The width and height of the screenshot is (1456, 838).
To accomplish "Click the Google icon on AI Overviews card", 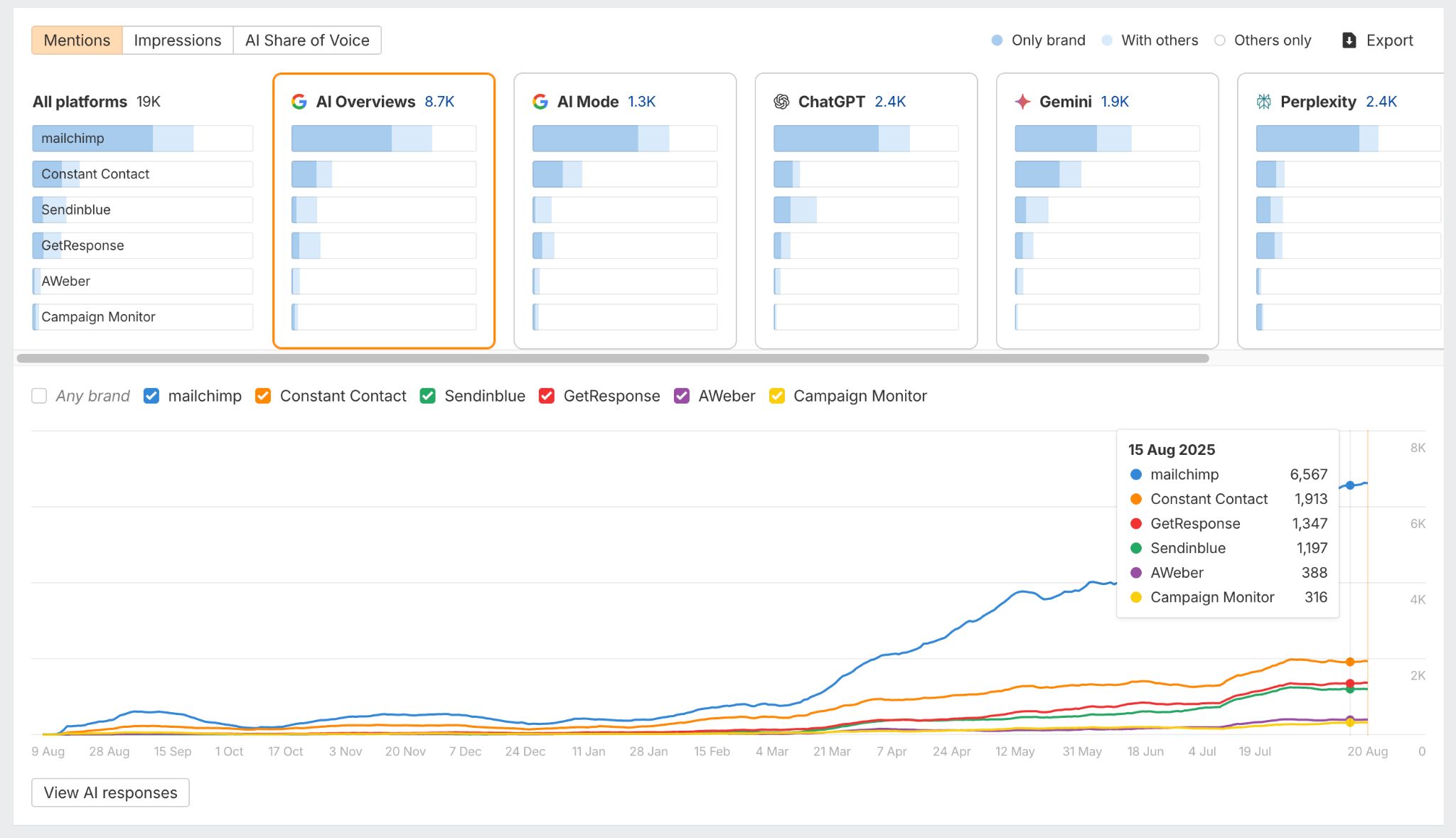I will pos(299,101).
